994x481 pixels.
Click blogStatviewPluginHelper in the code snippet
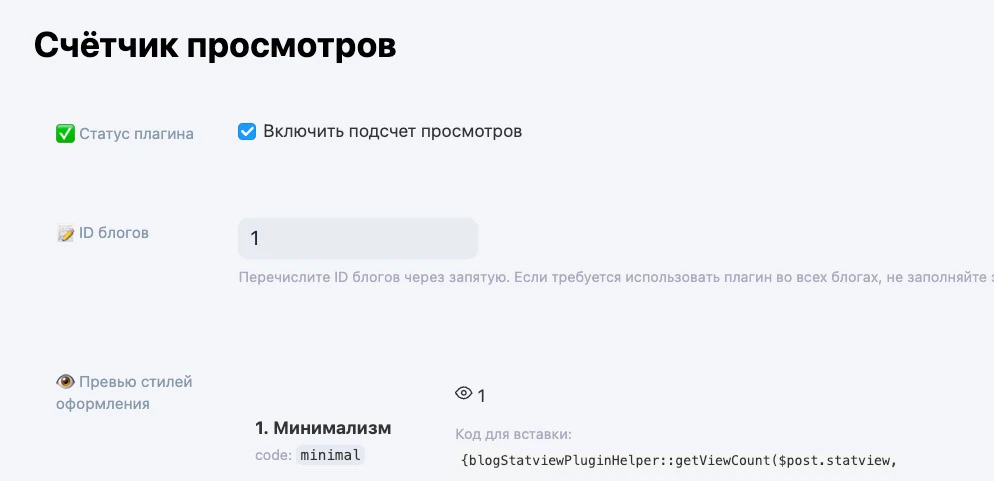[x=558, y=459]
